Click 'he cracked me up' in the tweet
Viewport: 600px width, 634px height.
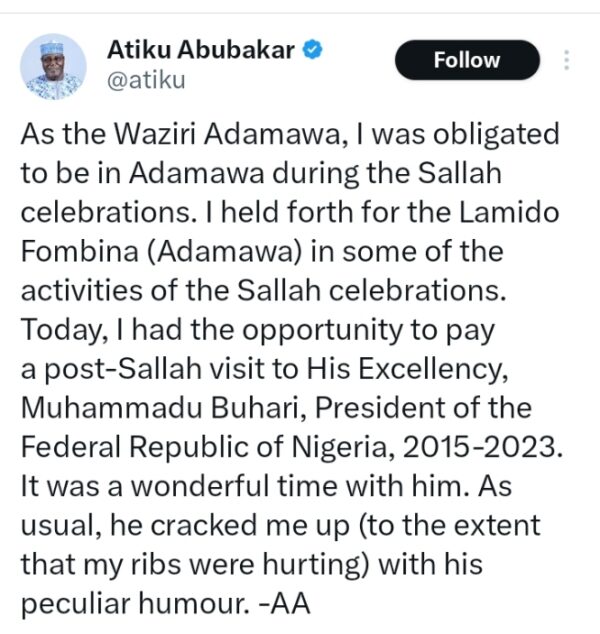[230, 526]
